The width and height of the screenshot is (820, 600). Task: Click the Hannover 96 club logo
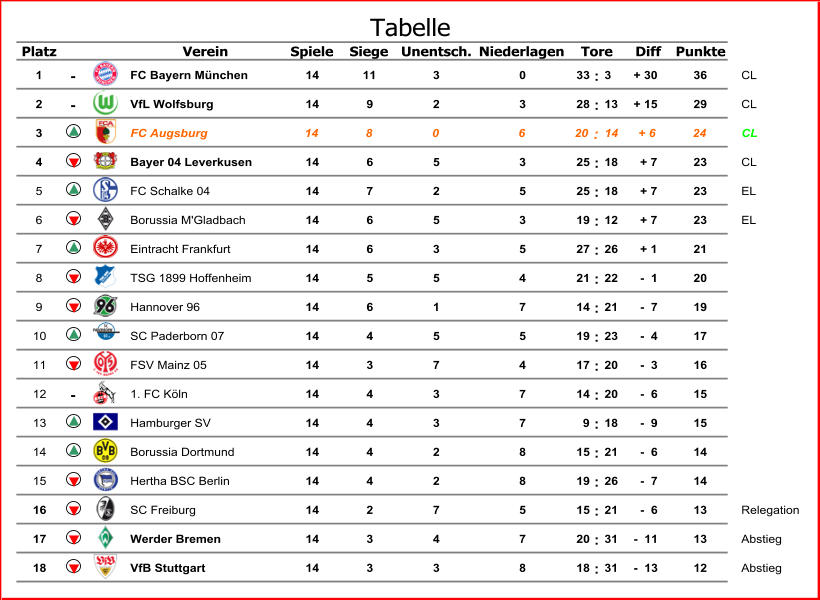point(105,306)
